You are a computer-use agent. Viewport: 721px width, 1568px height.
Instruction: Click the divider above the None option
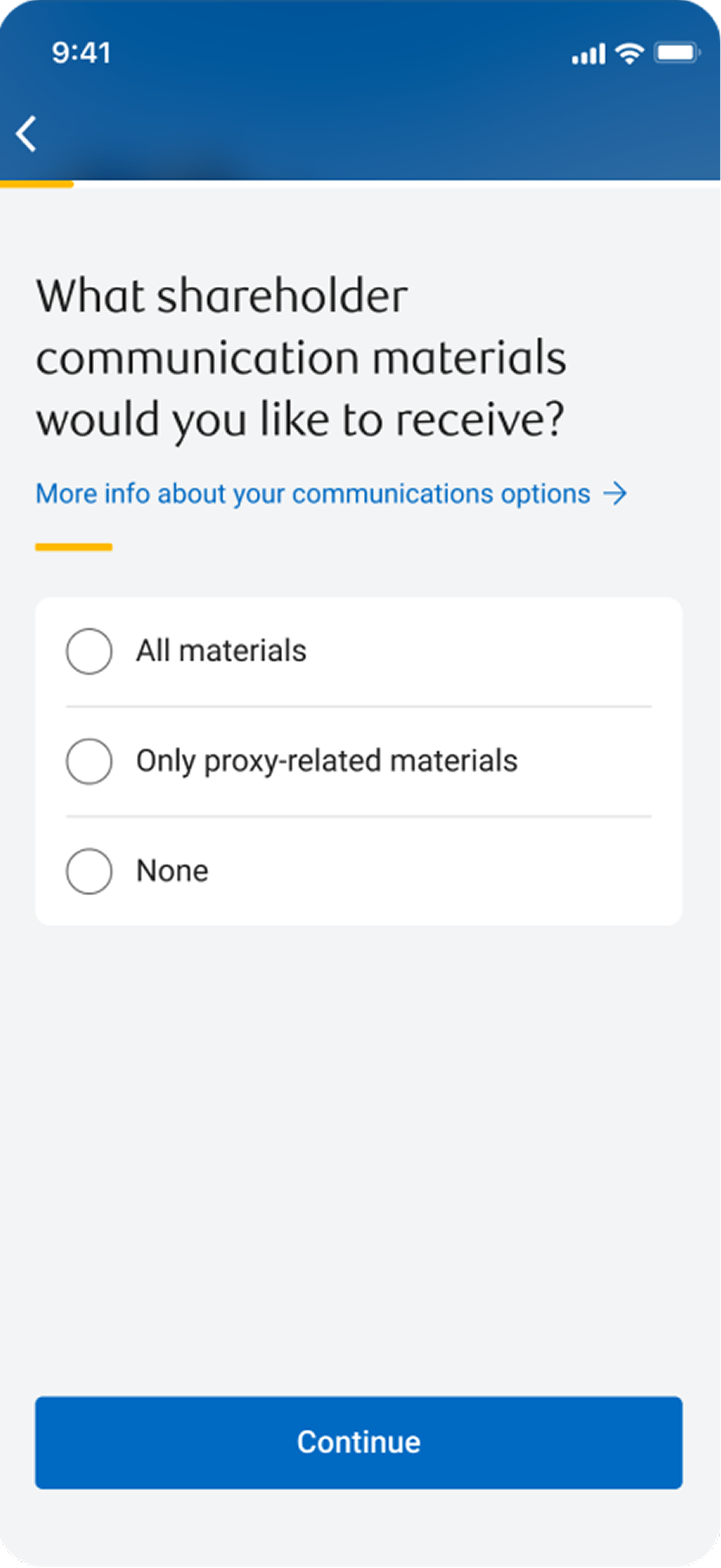pos(359,816)
